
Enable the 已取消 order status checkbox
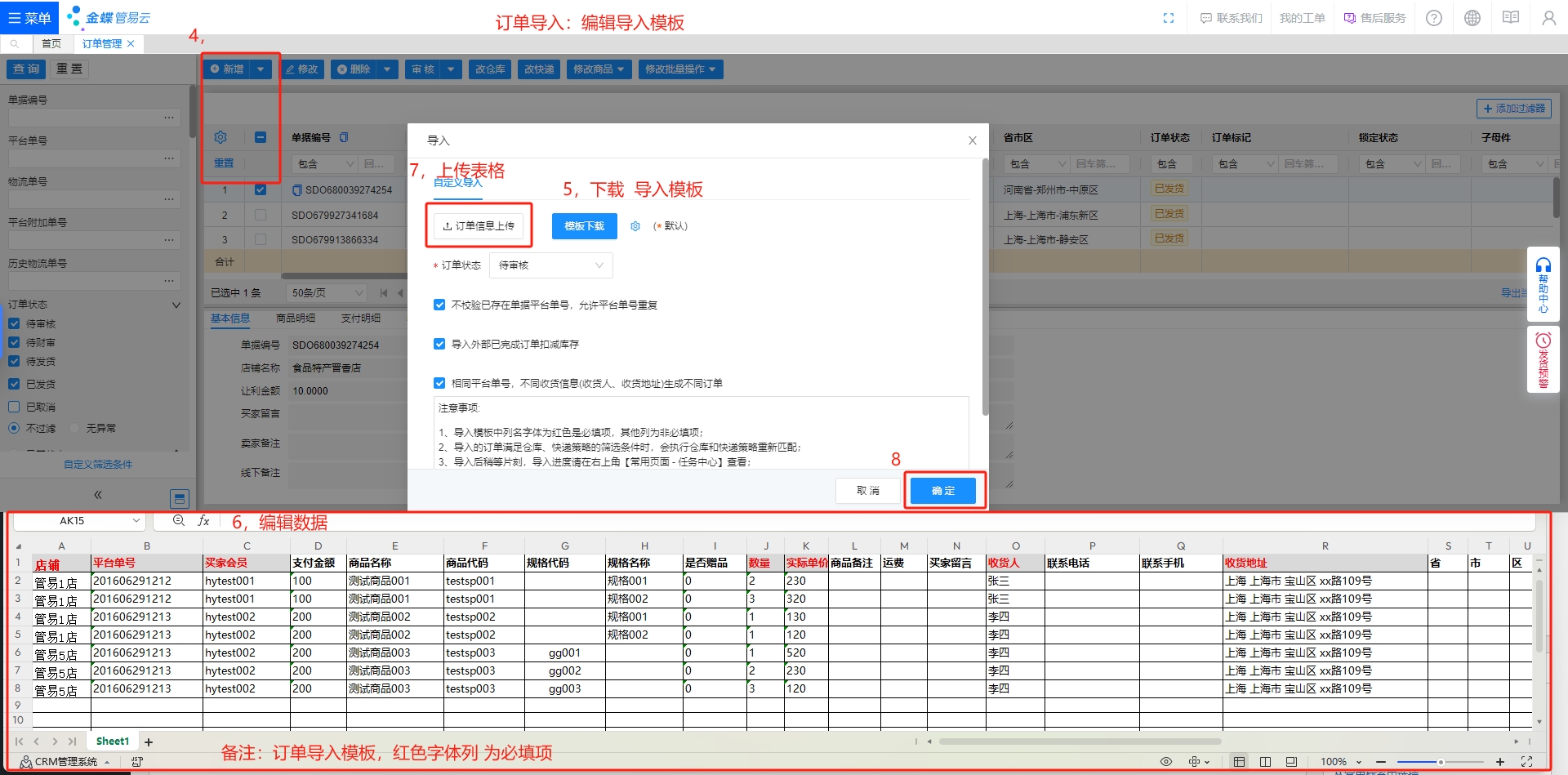[x=14, y=407]
